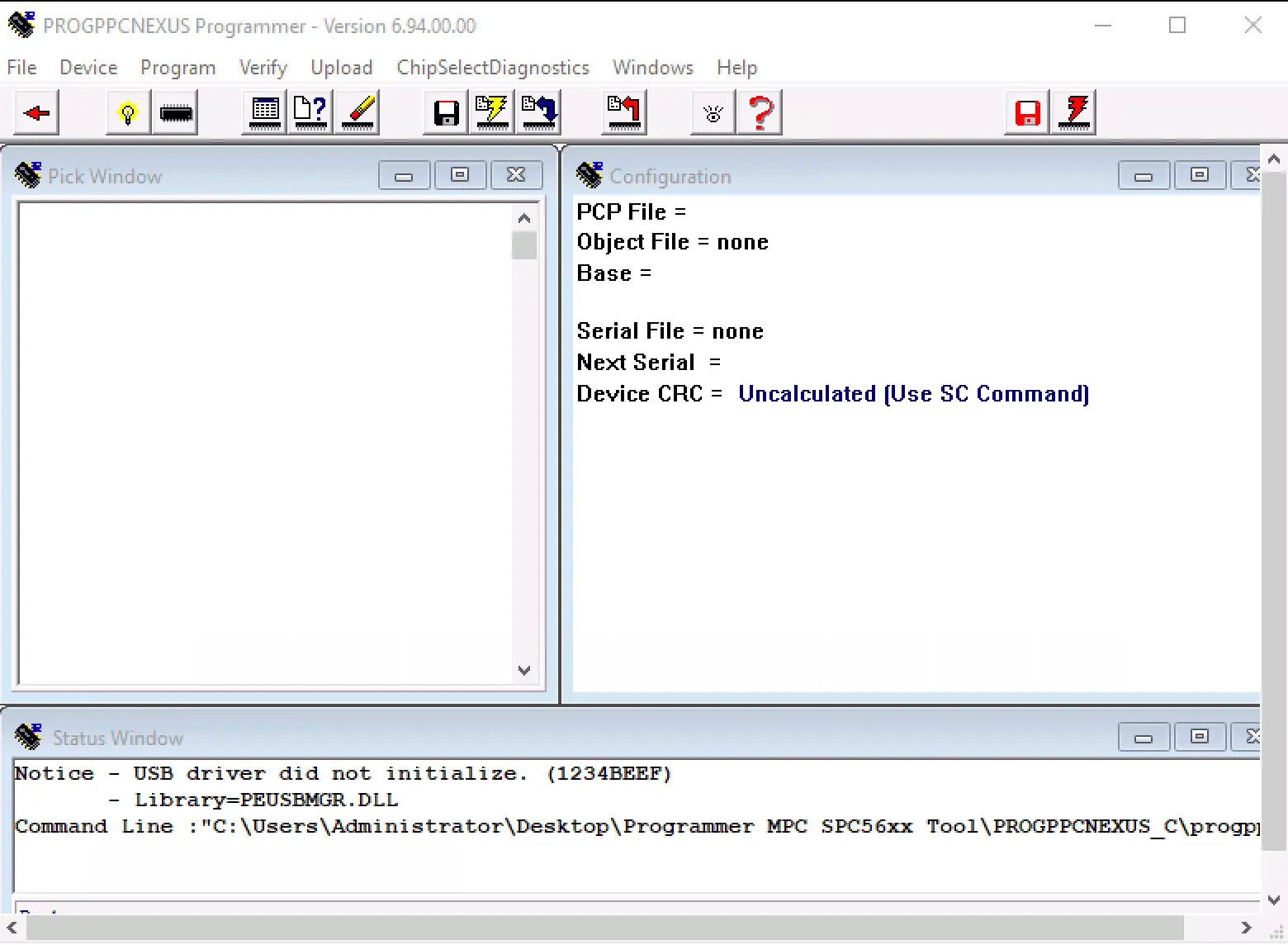Screen dimensions: 1288x945
Task: Click main workspace vertical scrollbar down arrow
Action: coord(1274,900)
